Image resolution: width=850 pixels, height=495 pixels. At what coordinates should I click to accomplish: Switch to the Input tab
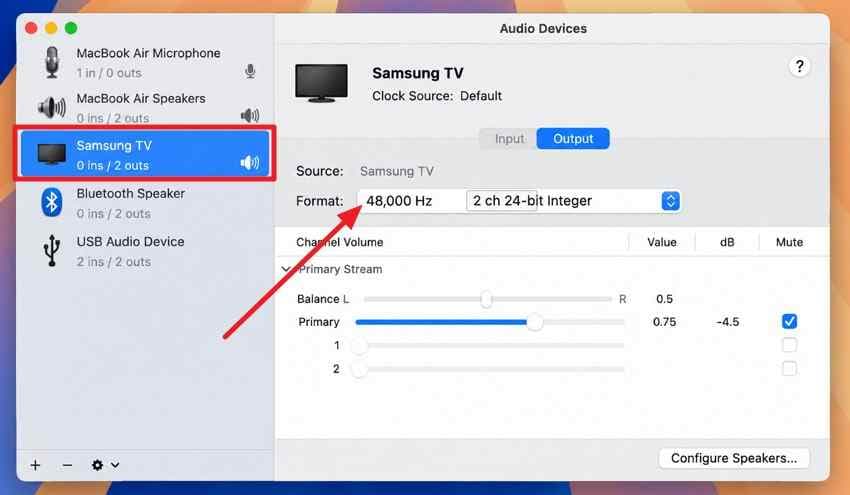coord(509,139)
